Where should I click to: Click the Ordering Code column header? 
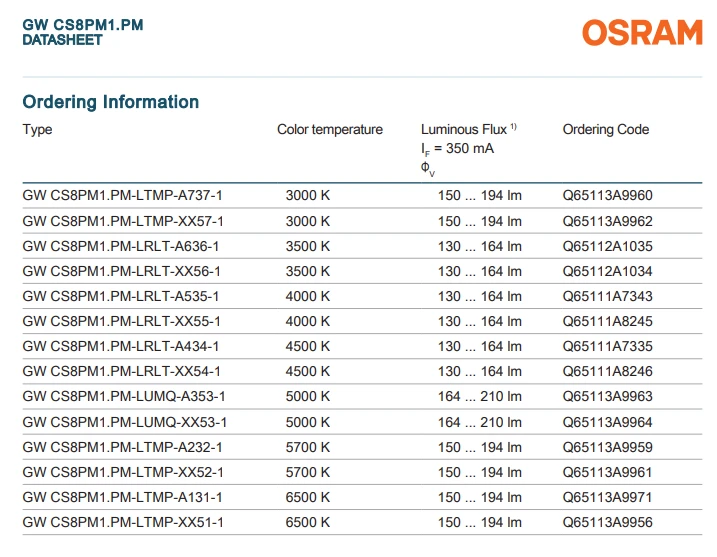(606, 130)
